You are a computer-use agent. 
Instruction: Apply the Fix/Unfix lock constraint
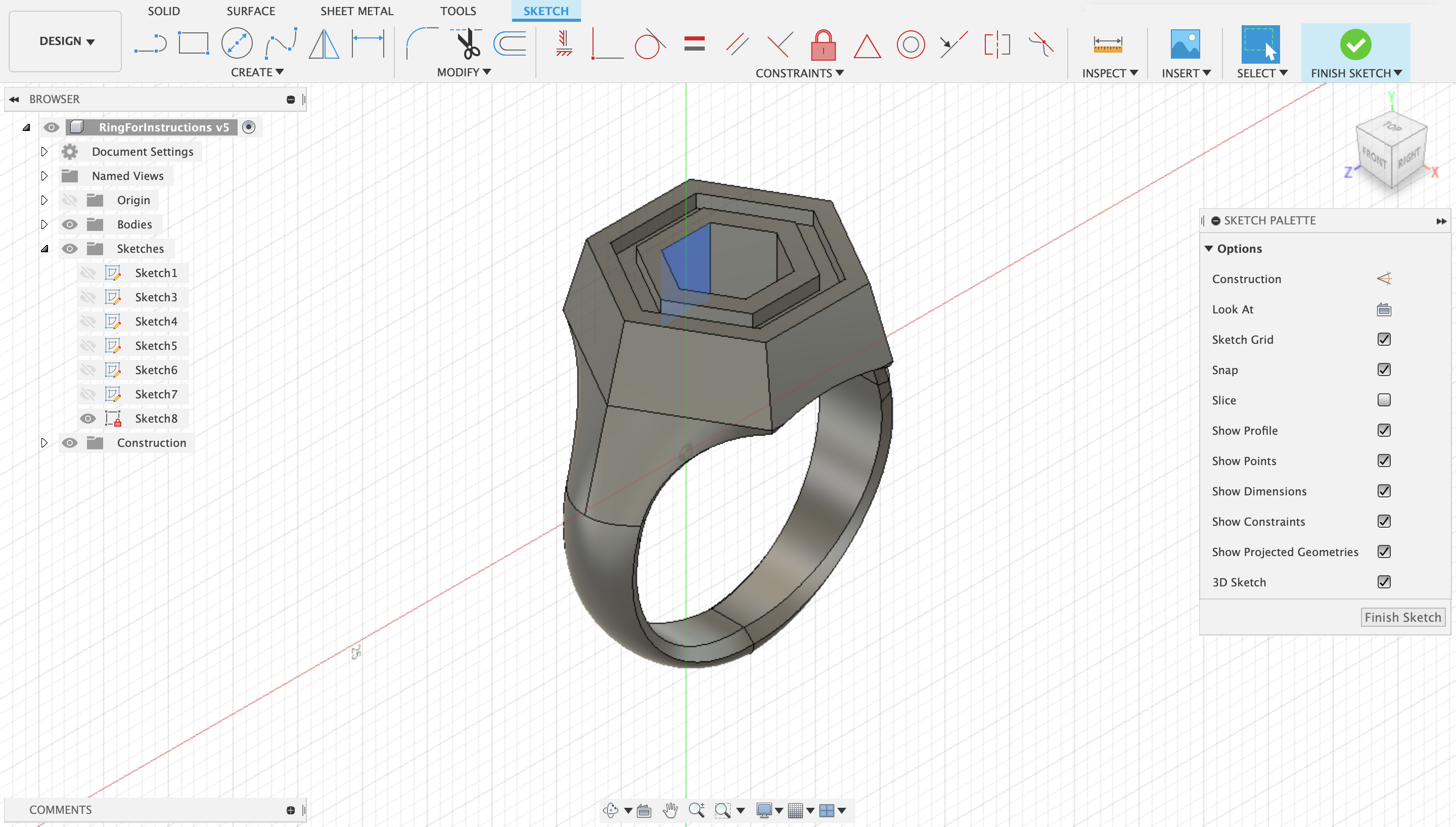[x=823, y=45]
